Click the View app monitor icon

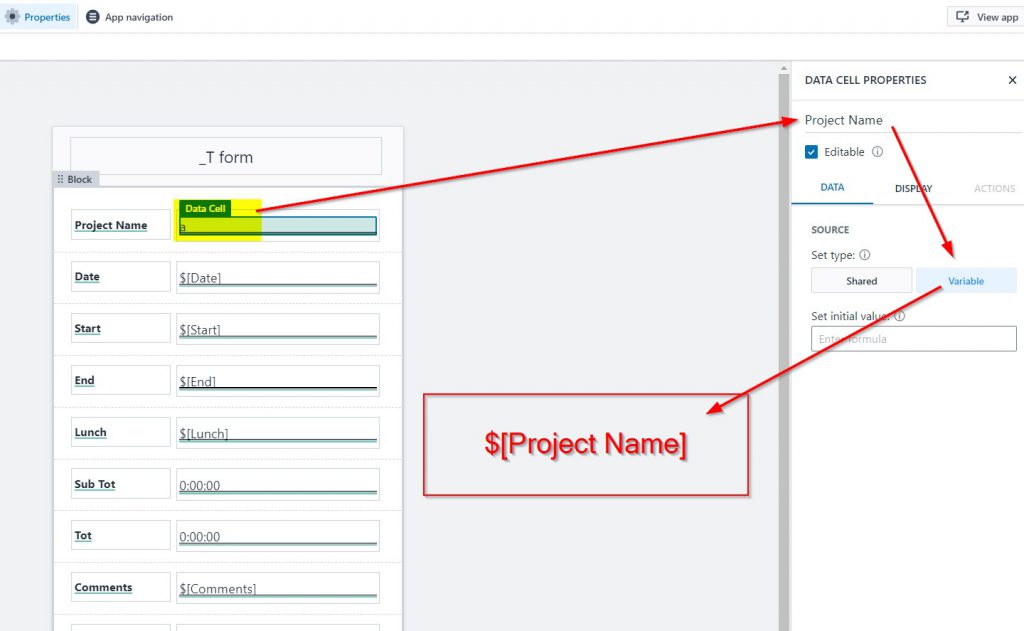(962, 17)
